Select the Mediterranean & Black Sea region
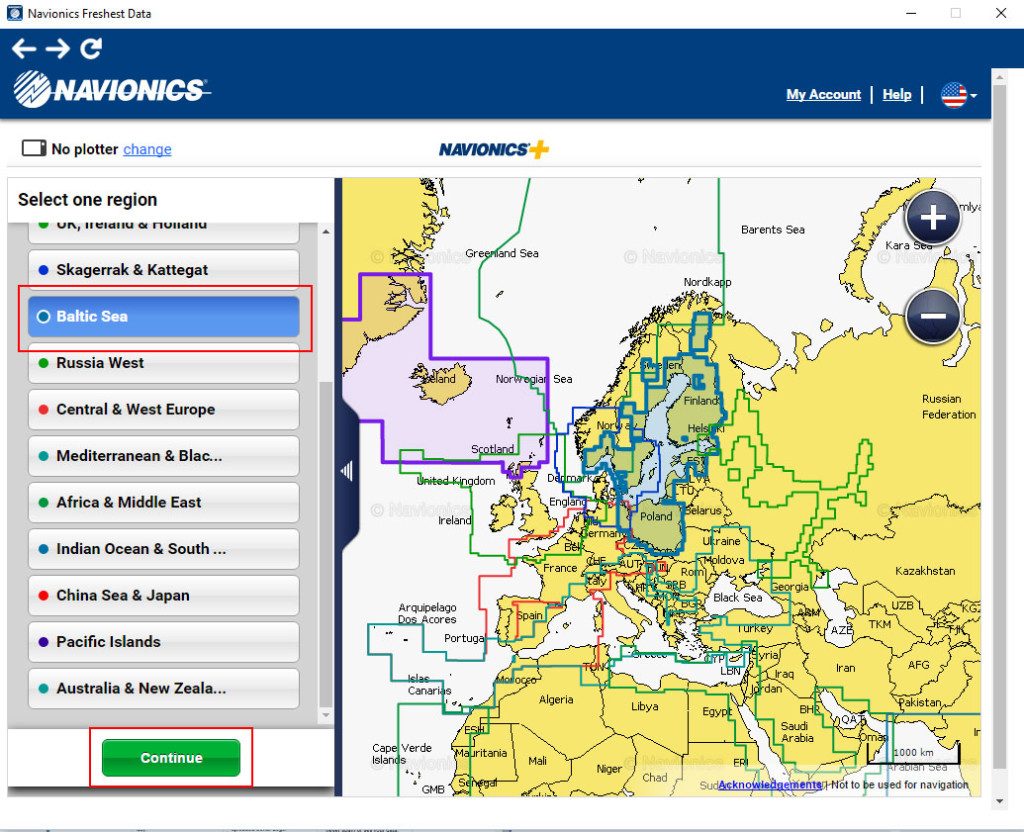 click(x=164, y=456)
